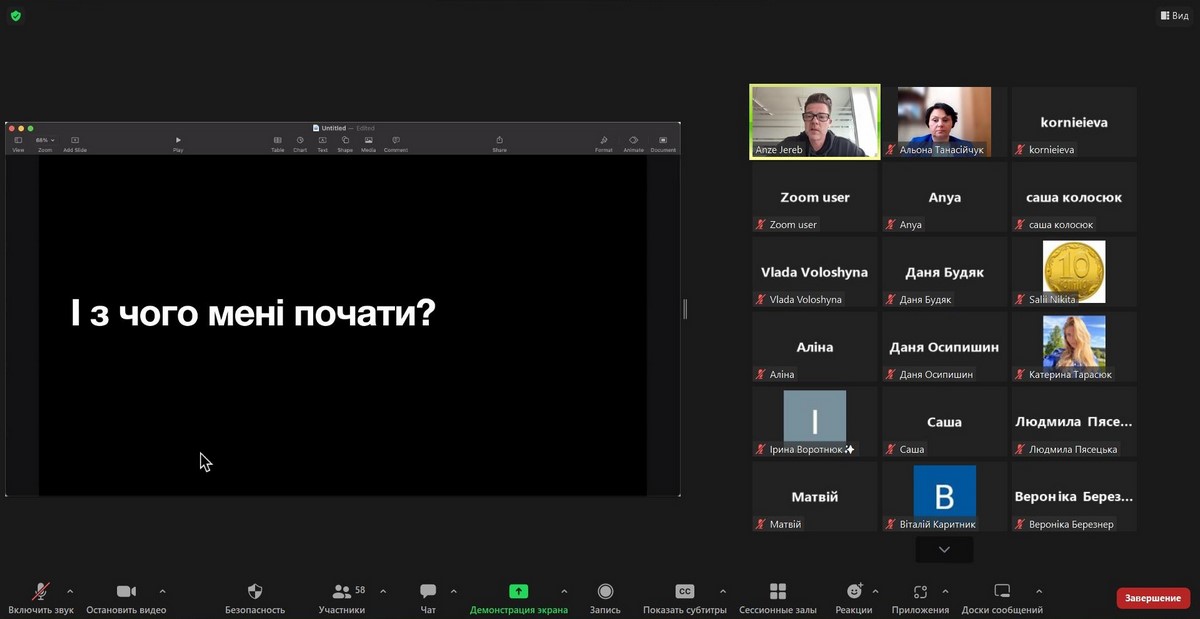Show more participants with down chevron

(x=944, y=550)
